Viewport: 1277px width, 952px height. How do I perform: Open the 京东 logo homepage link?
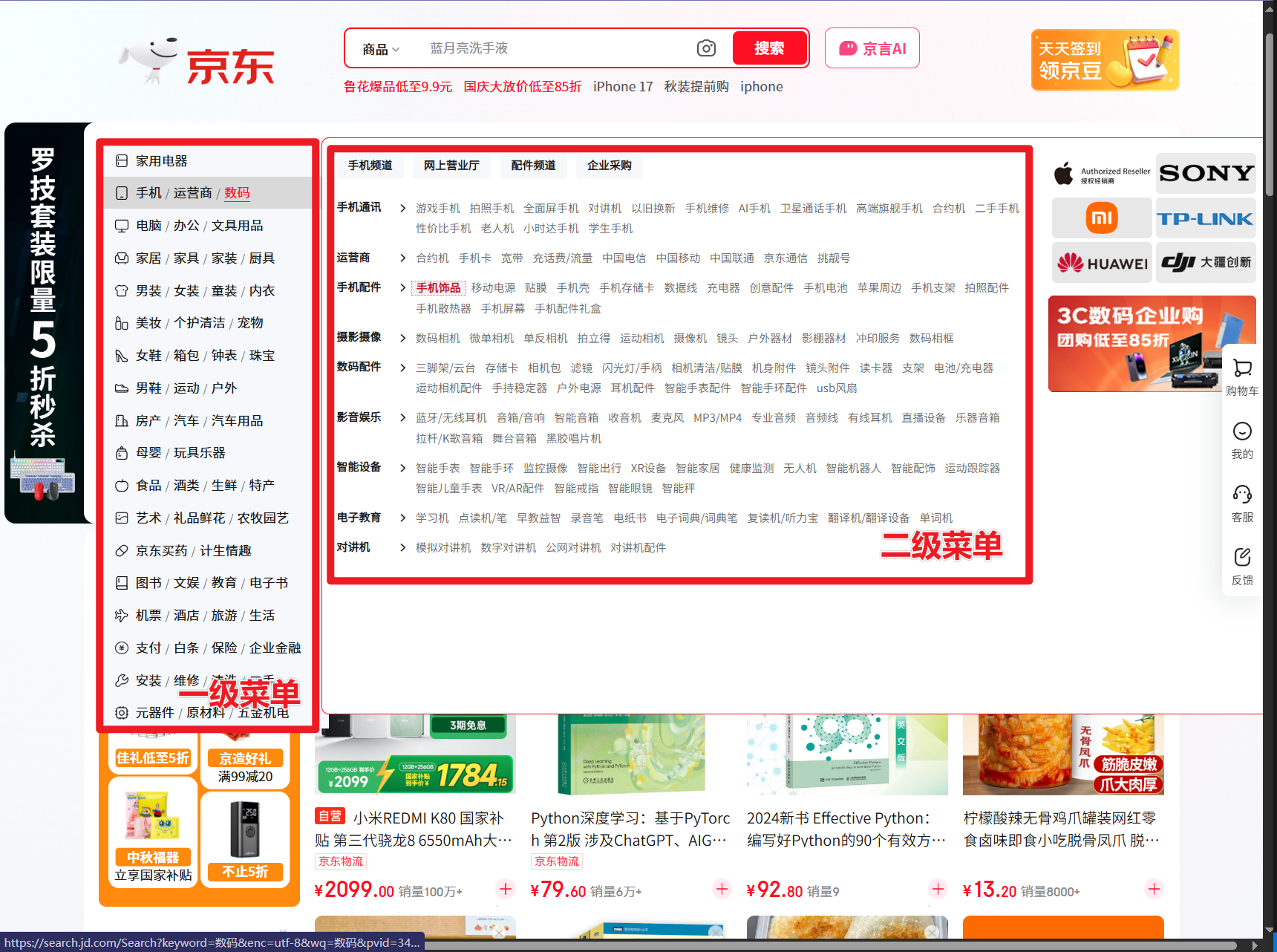pos(197,62)
